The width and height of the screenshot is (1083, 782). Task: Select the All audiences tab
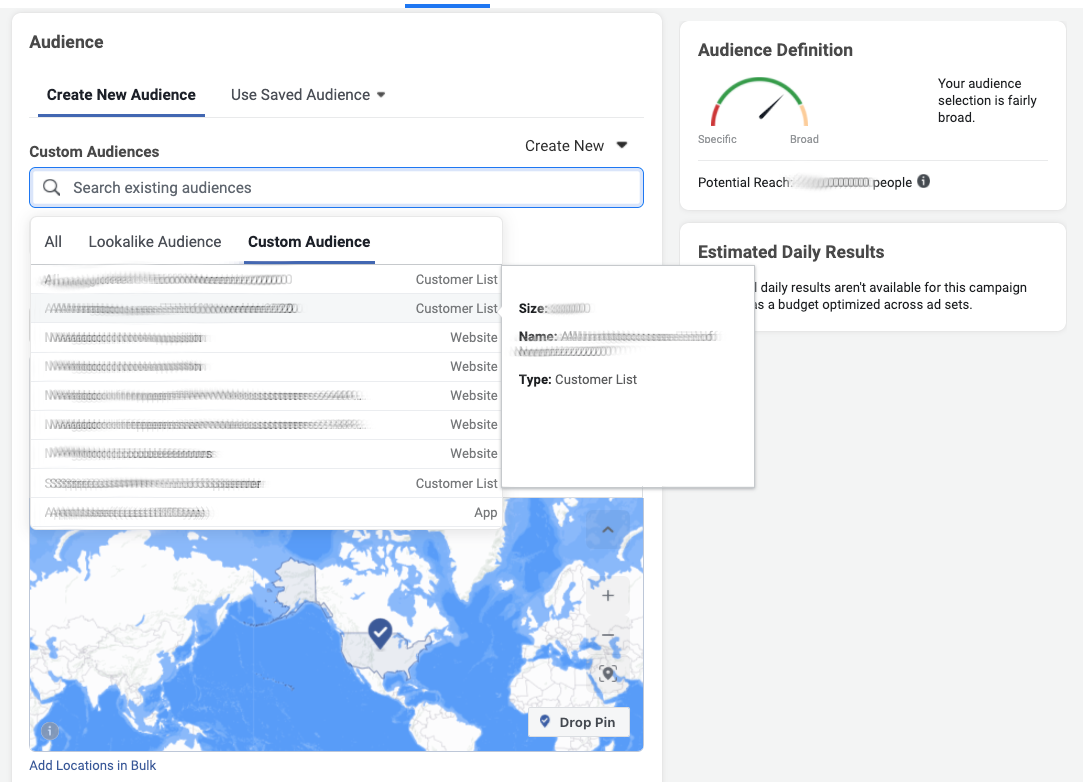click(53, 242)
